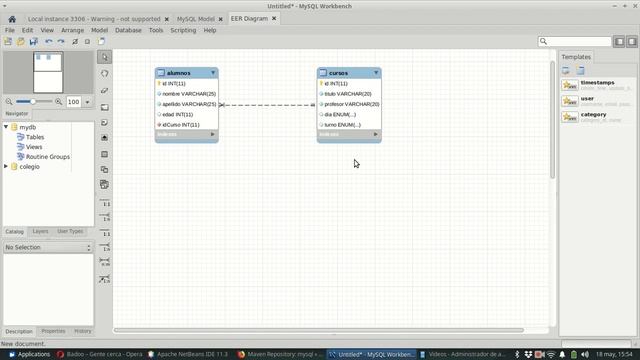Expand Indexes section of alumnos table
Screen dimensions: 640x360
(x=212, y=134)
